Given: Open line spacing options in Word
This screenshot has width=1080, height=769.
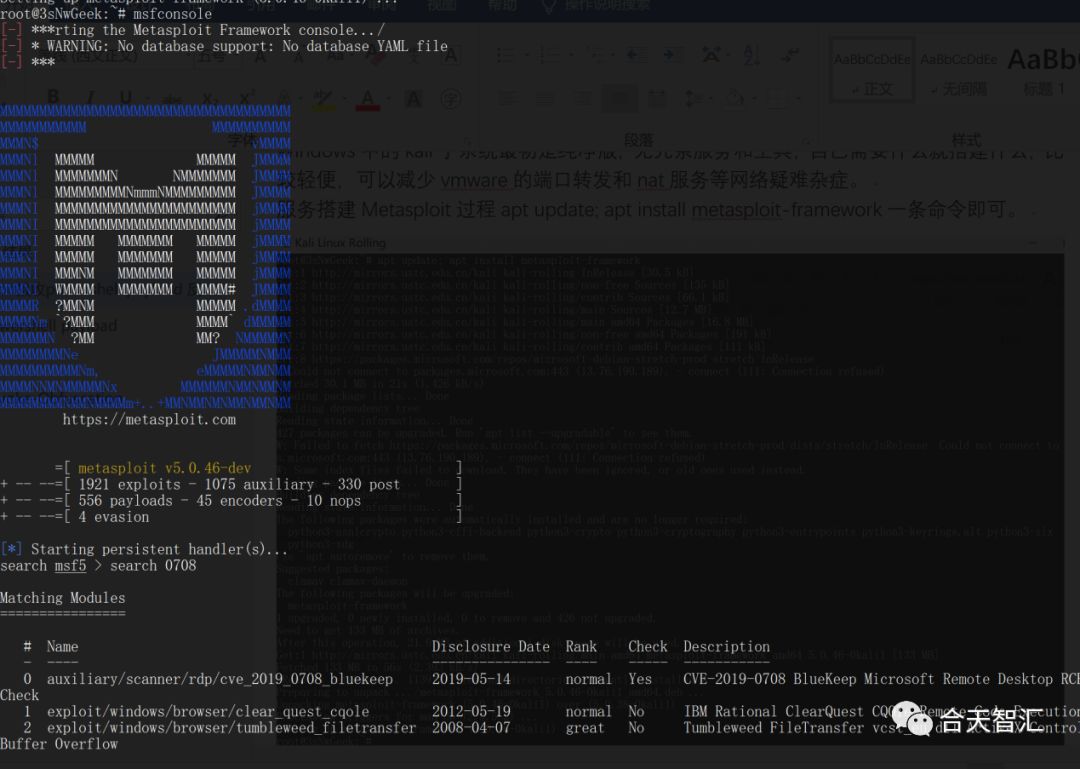Looking at the screenshot, I should [694, 99].
